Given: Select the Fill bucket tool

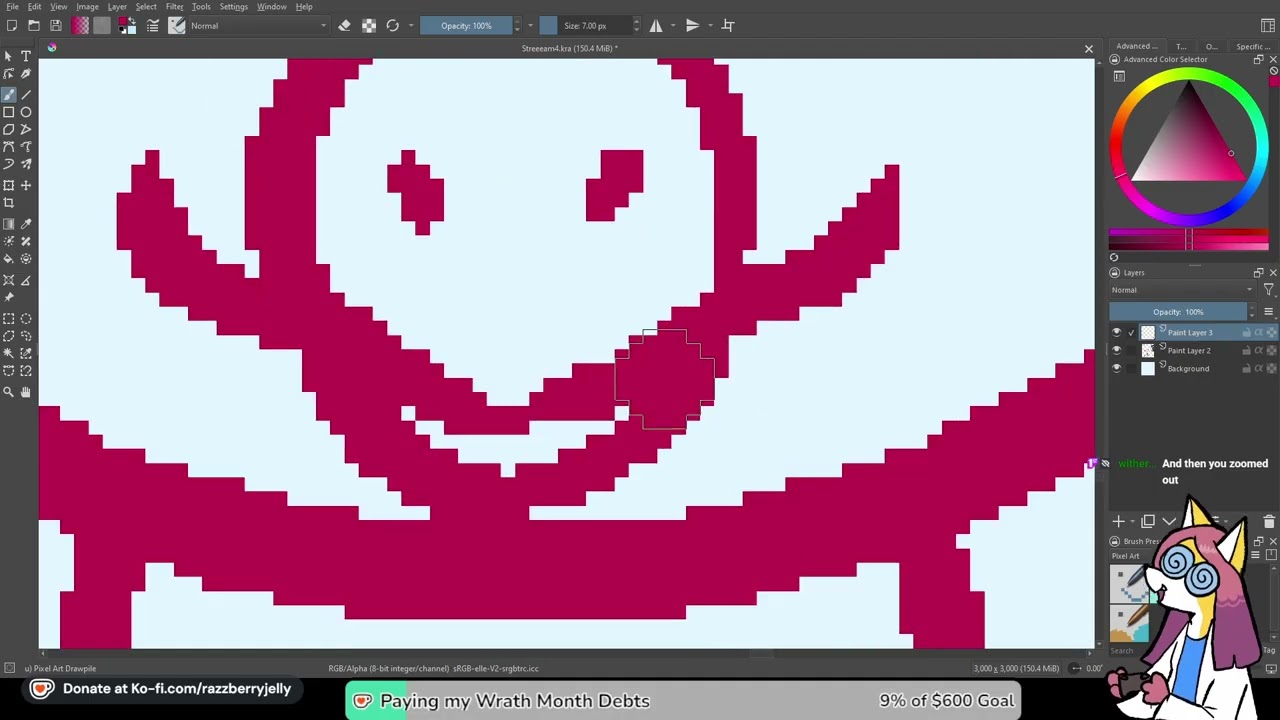Looking at the screenshot, I should click(x=9, y=259).
